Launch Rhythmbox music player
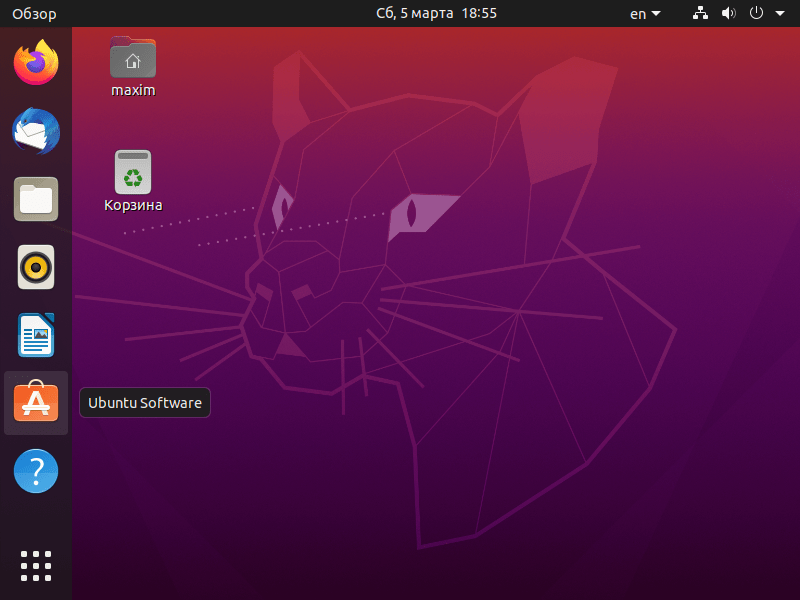Viewport: 800px width, 600px height. point(35,267)
